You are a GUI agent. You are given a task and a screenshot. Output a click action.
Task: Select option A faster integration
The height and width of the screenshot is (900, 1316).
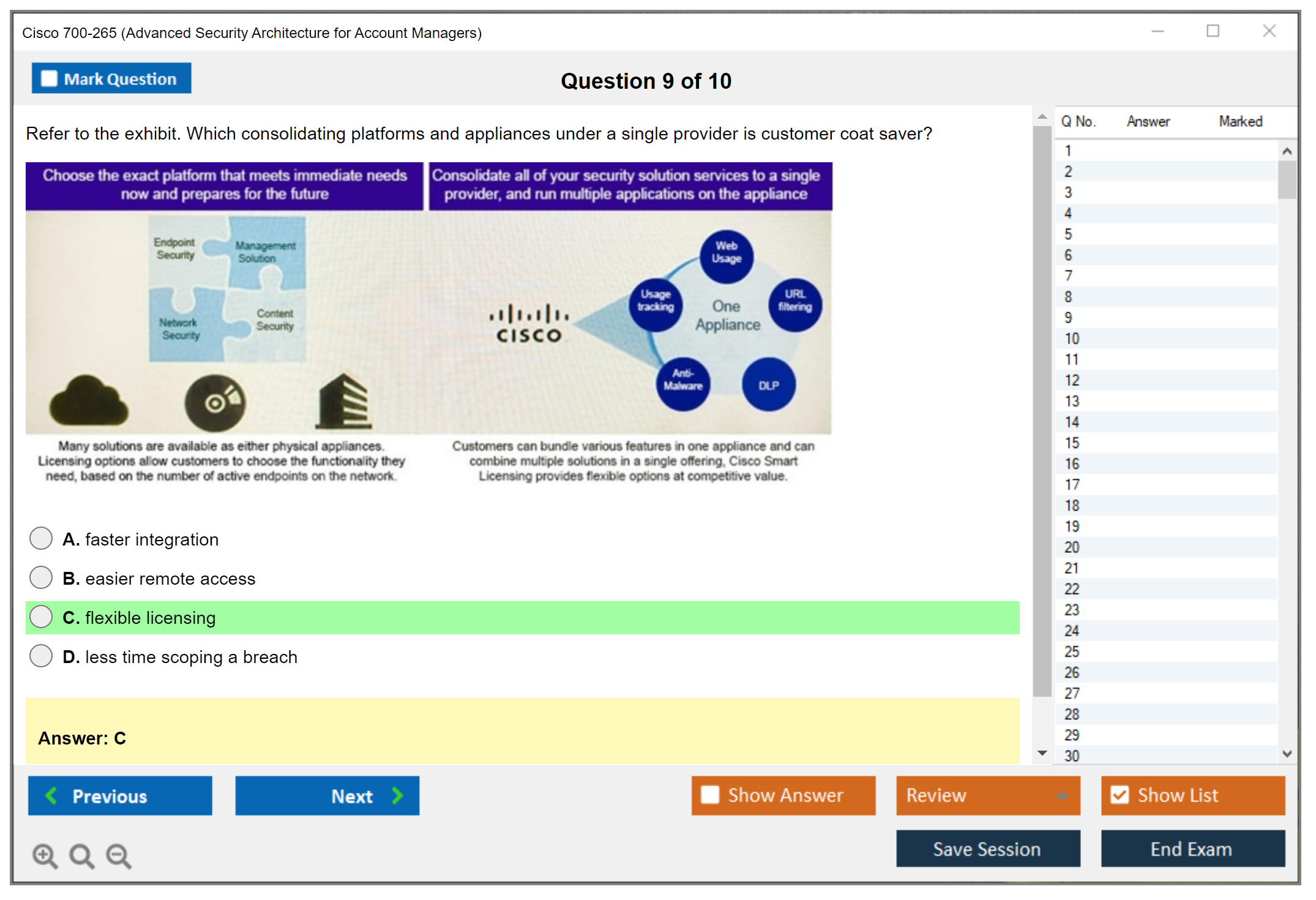pyautogui.click(x=41, y=539)
